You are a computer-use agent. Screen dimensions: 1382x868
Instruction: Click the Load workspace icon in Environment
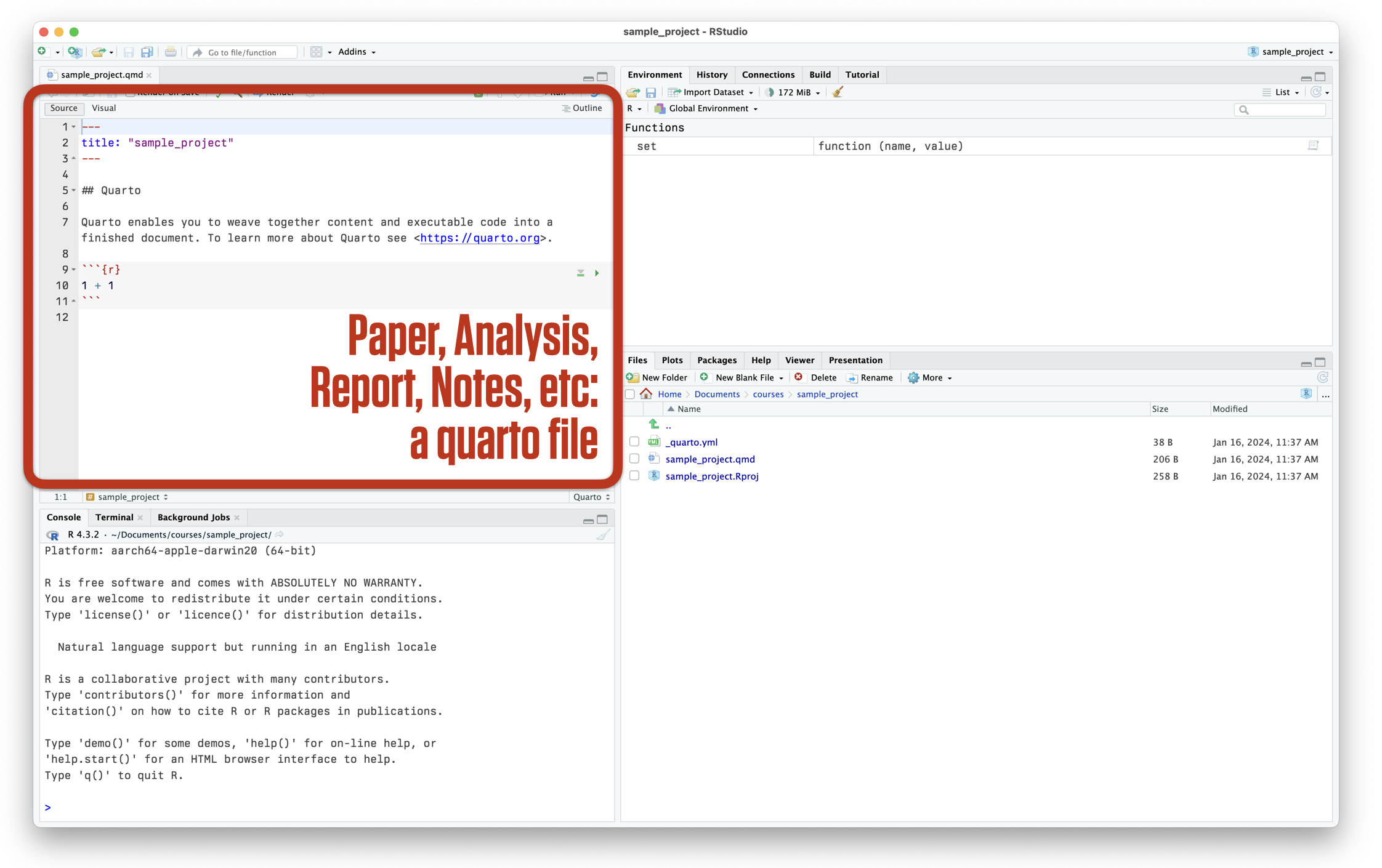click(x=633, y=92)
